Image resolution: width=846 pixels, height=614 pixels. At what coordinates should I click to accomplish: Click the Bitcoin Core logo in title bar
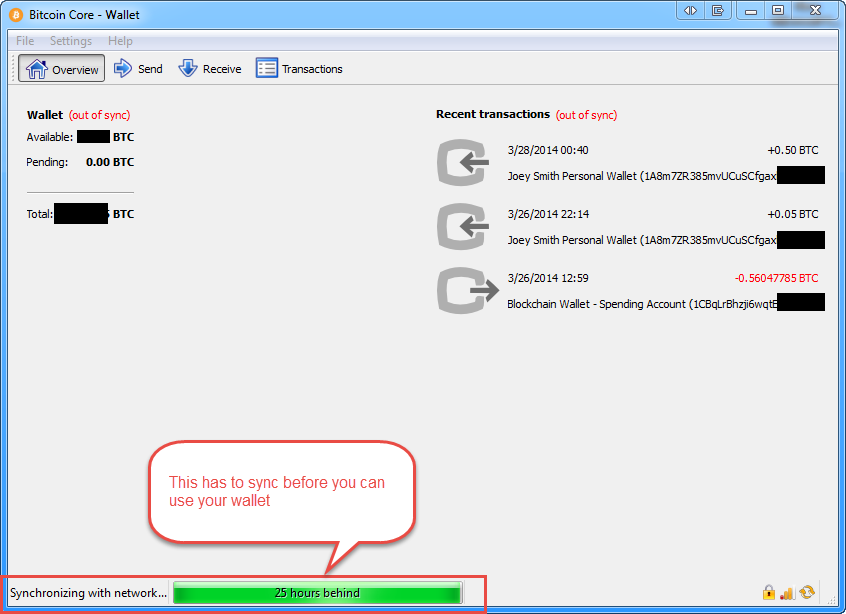16,15
